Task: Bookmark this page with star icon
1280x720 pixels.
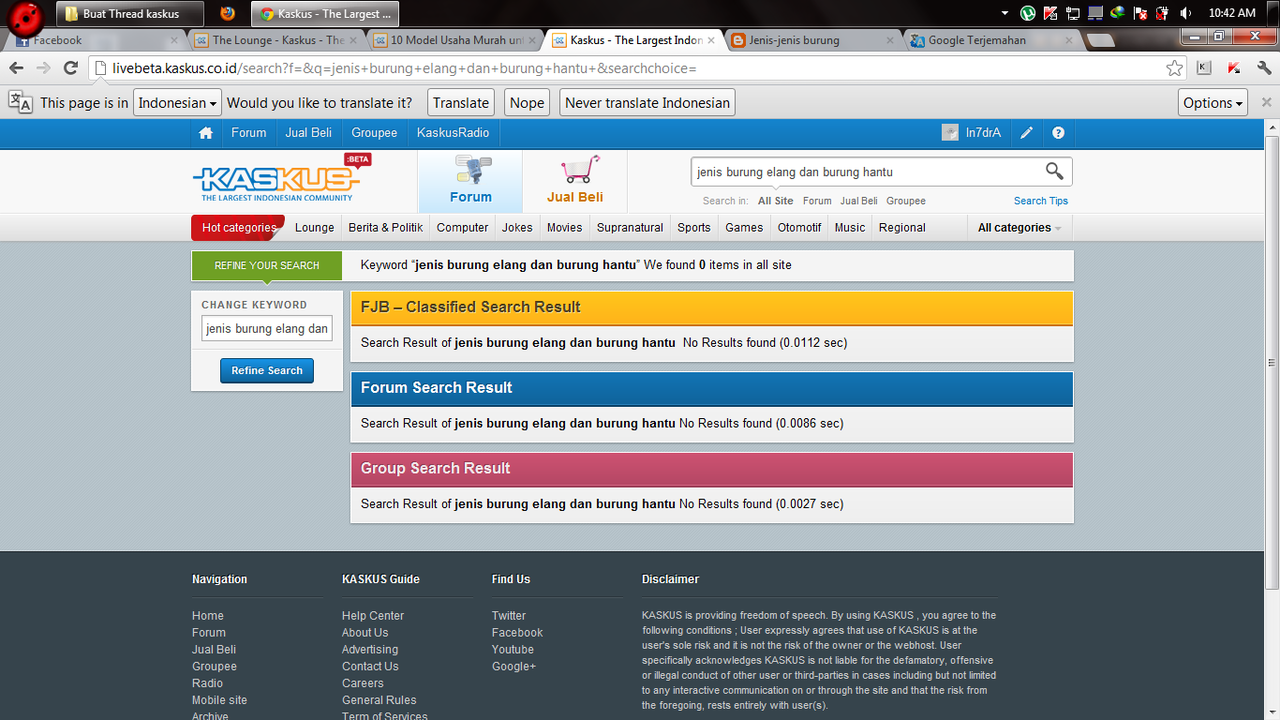Action: coord(1174,68)
